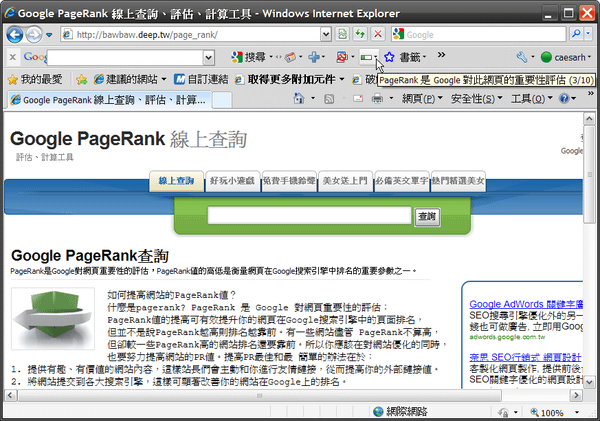
Task: Click the search magnifier icon
Action: [576, 34]
